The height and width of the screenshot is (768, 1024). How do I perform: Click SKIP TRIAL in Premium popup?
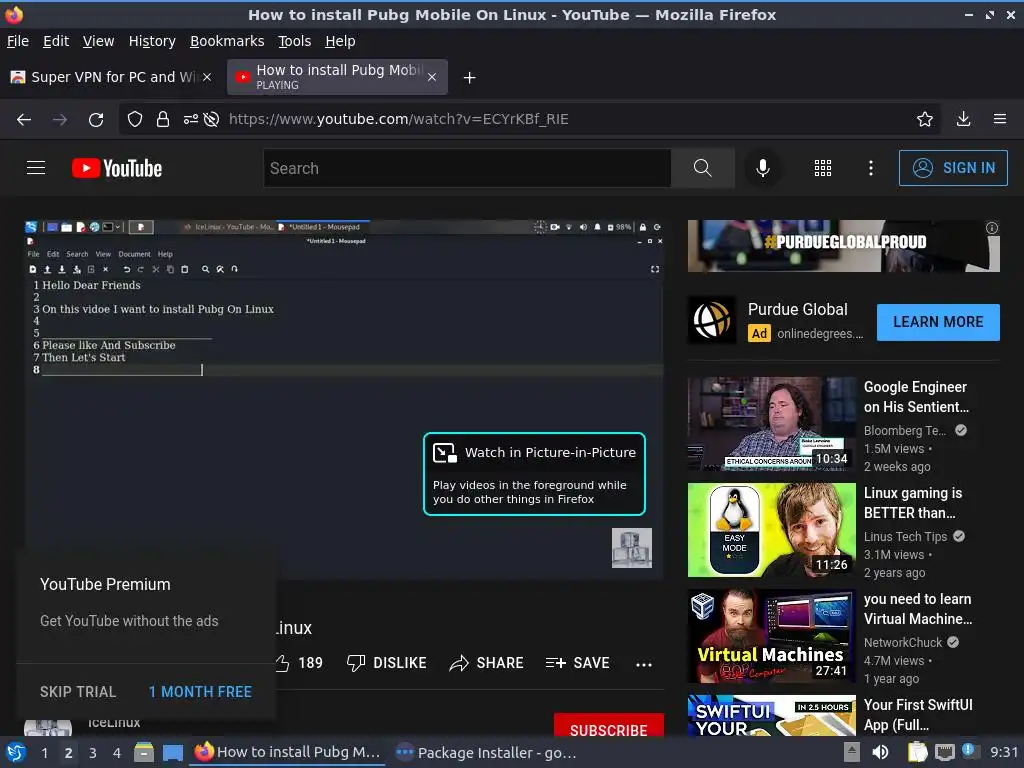(78, 692)
